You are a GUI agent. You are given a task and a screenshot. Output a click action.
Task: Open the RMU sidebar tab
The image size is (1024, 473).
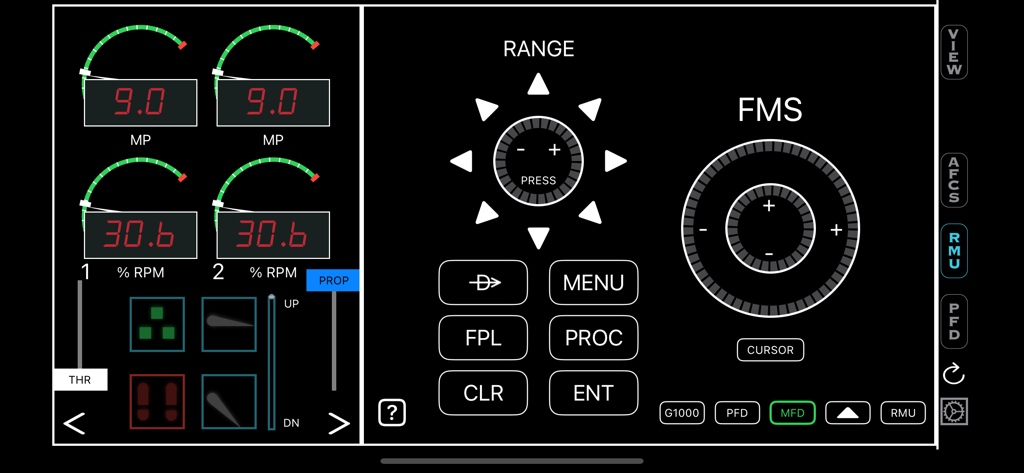[x=954, y=251]
